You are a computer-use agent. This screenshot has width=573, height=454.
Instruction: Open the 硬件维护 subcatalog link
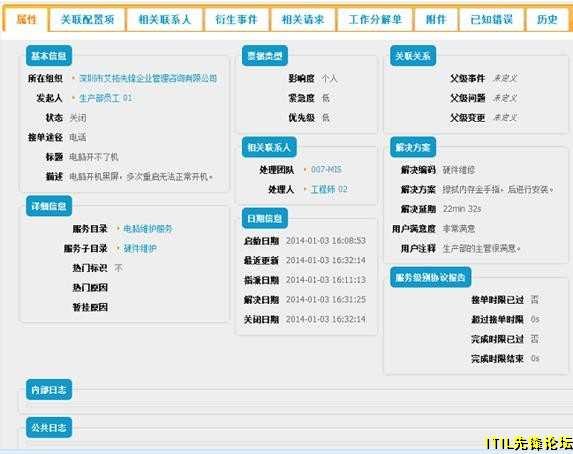pos(140,249)
